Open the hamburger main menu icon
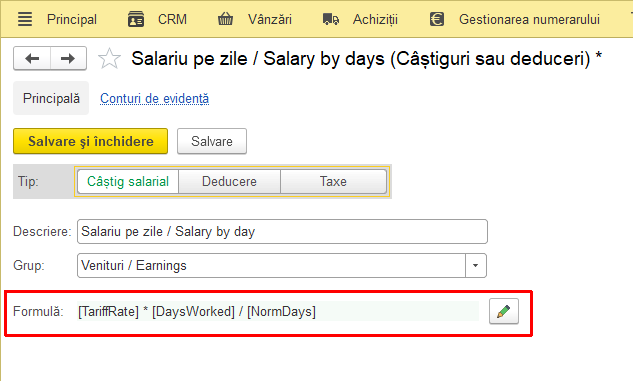 (x=25, y=19)
